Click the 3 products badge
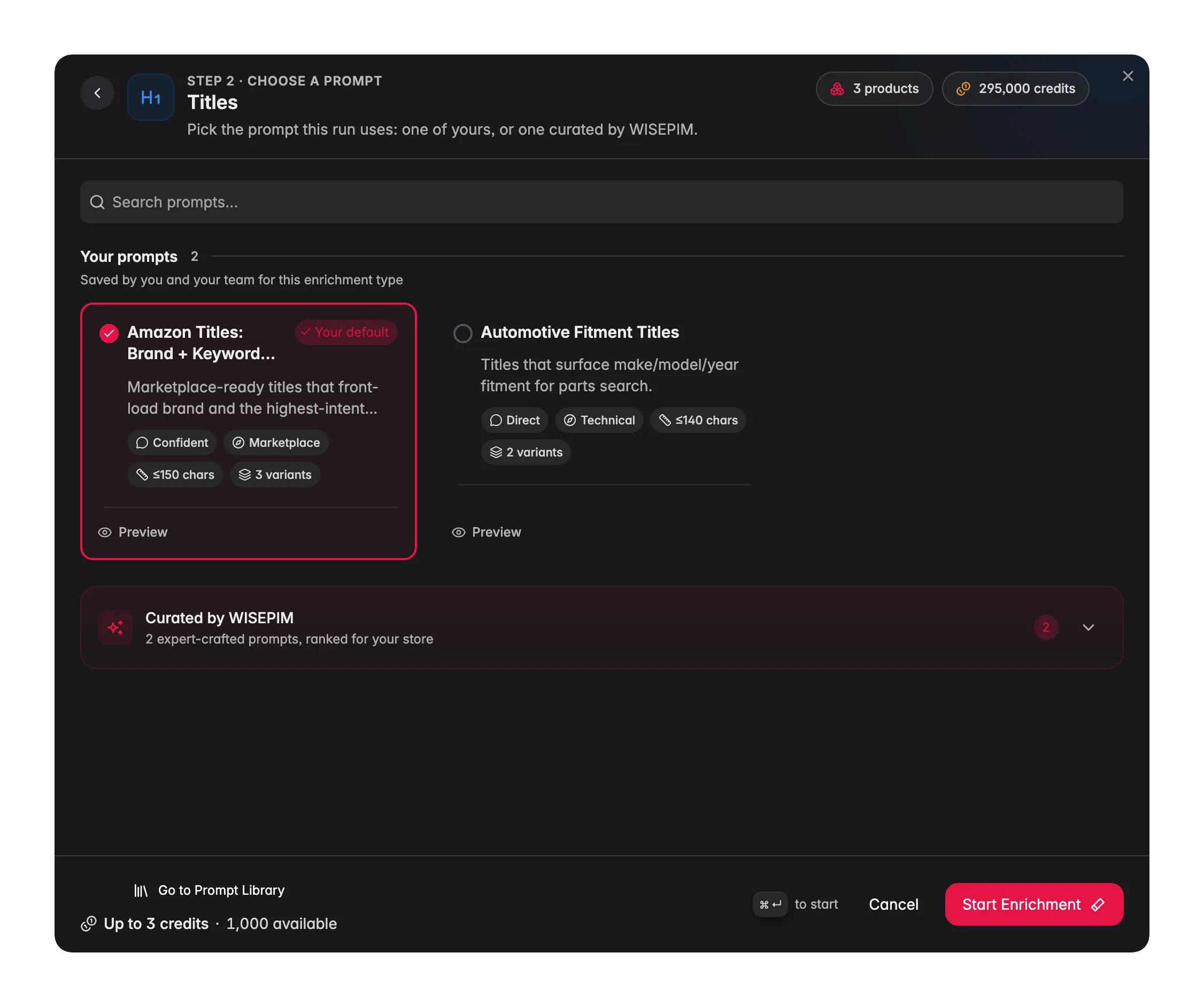 [874, 89]
